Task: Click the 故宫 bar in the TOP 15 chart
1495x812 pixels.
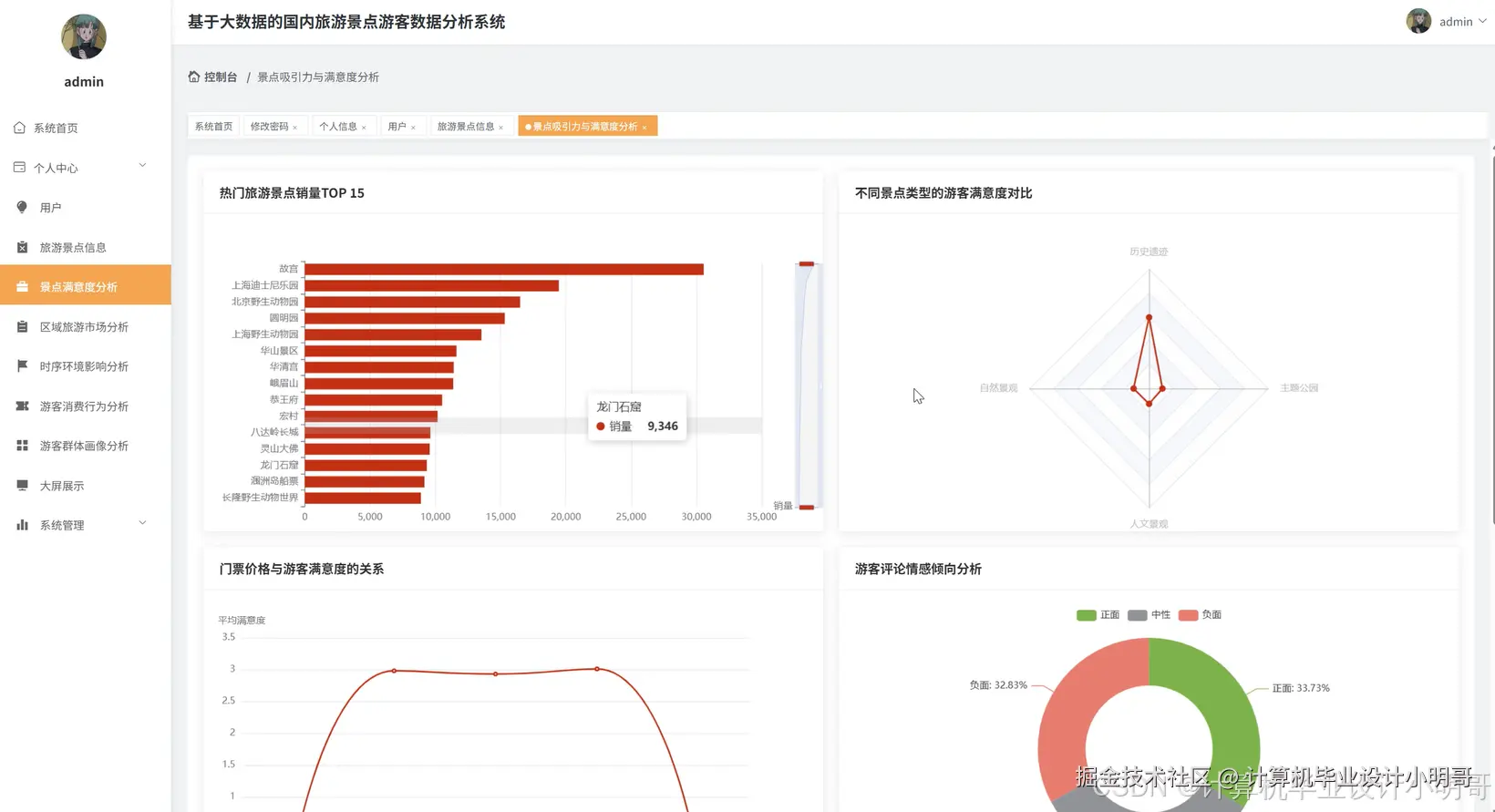Action: 504,269
